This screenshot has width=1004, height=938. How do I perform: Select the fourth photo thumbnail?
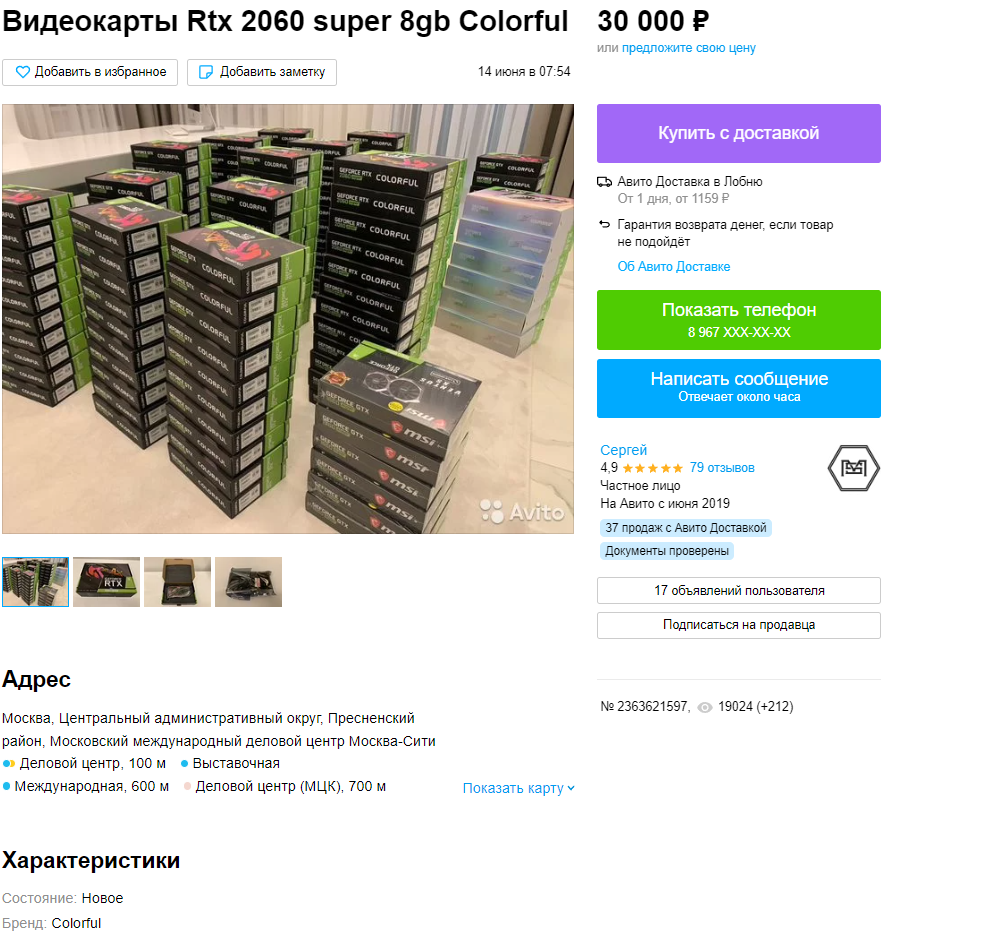(248, 582)
